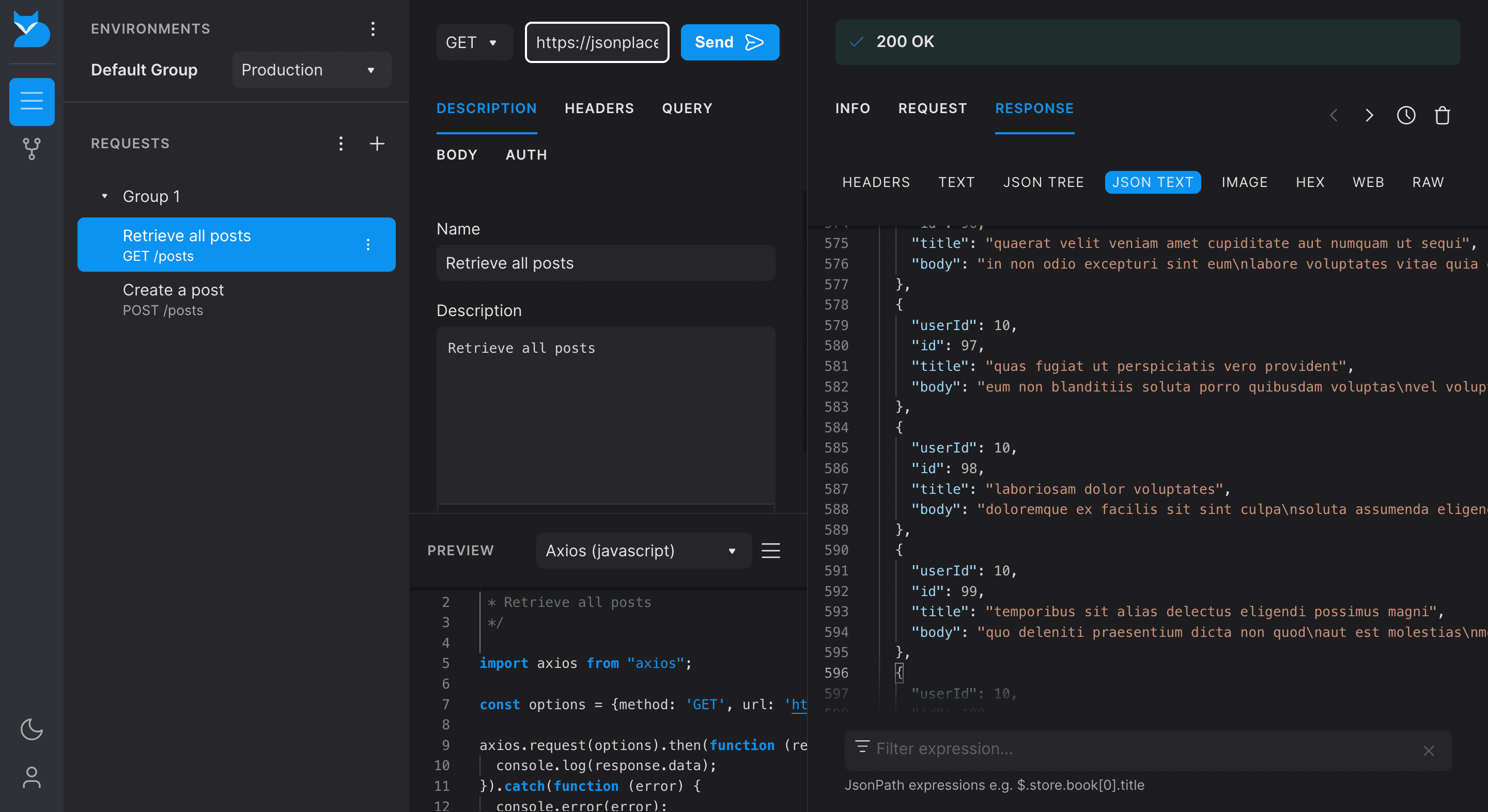The image size is (1488, 812).
Task: Open the requests list sidebar icon
Action: (x=32, y=102)
